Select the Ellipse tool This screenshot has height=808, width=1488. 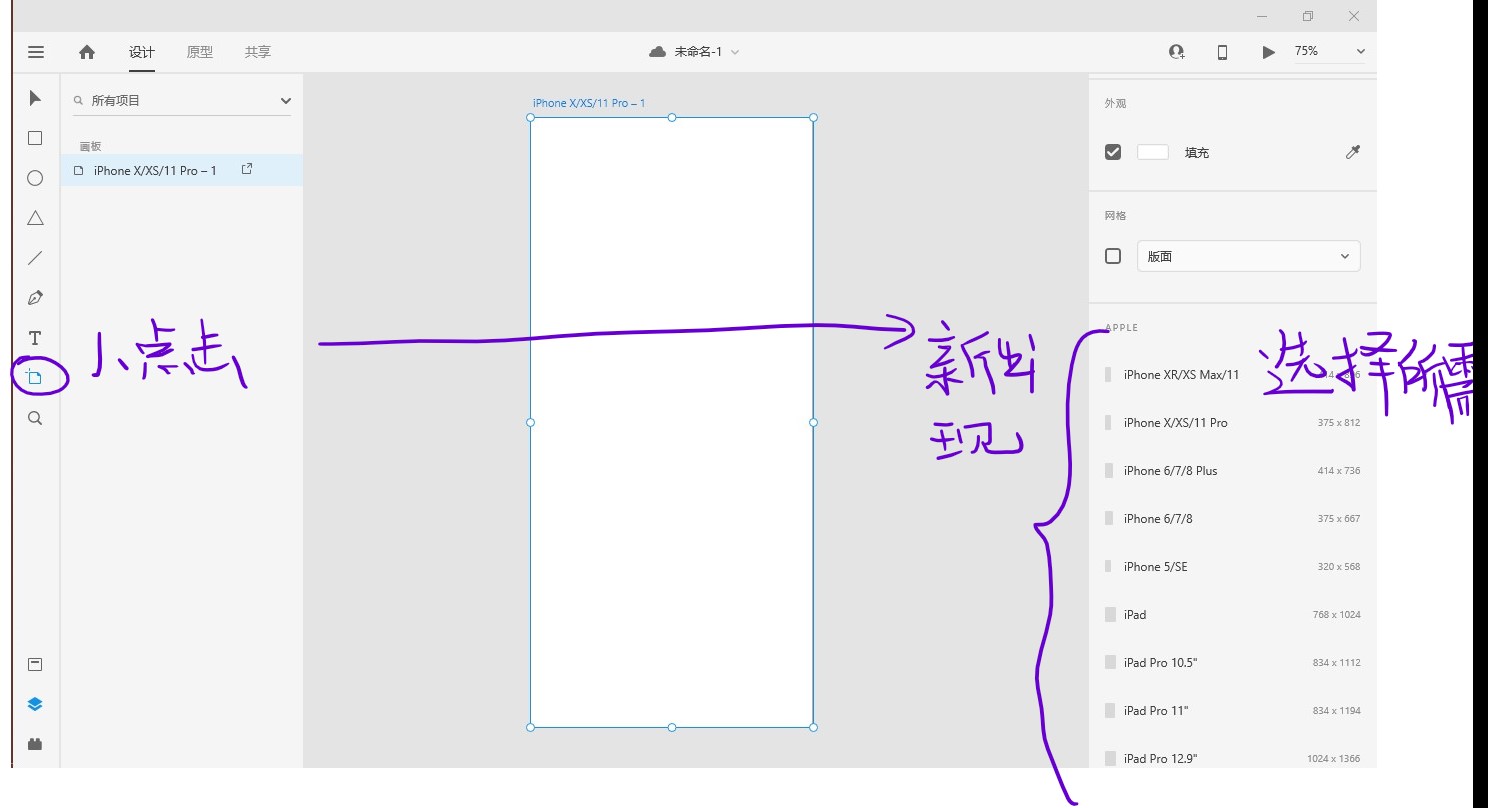(x=35, y=178)
